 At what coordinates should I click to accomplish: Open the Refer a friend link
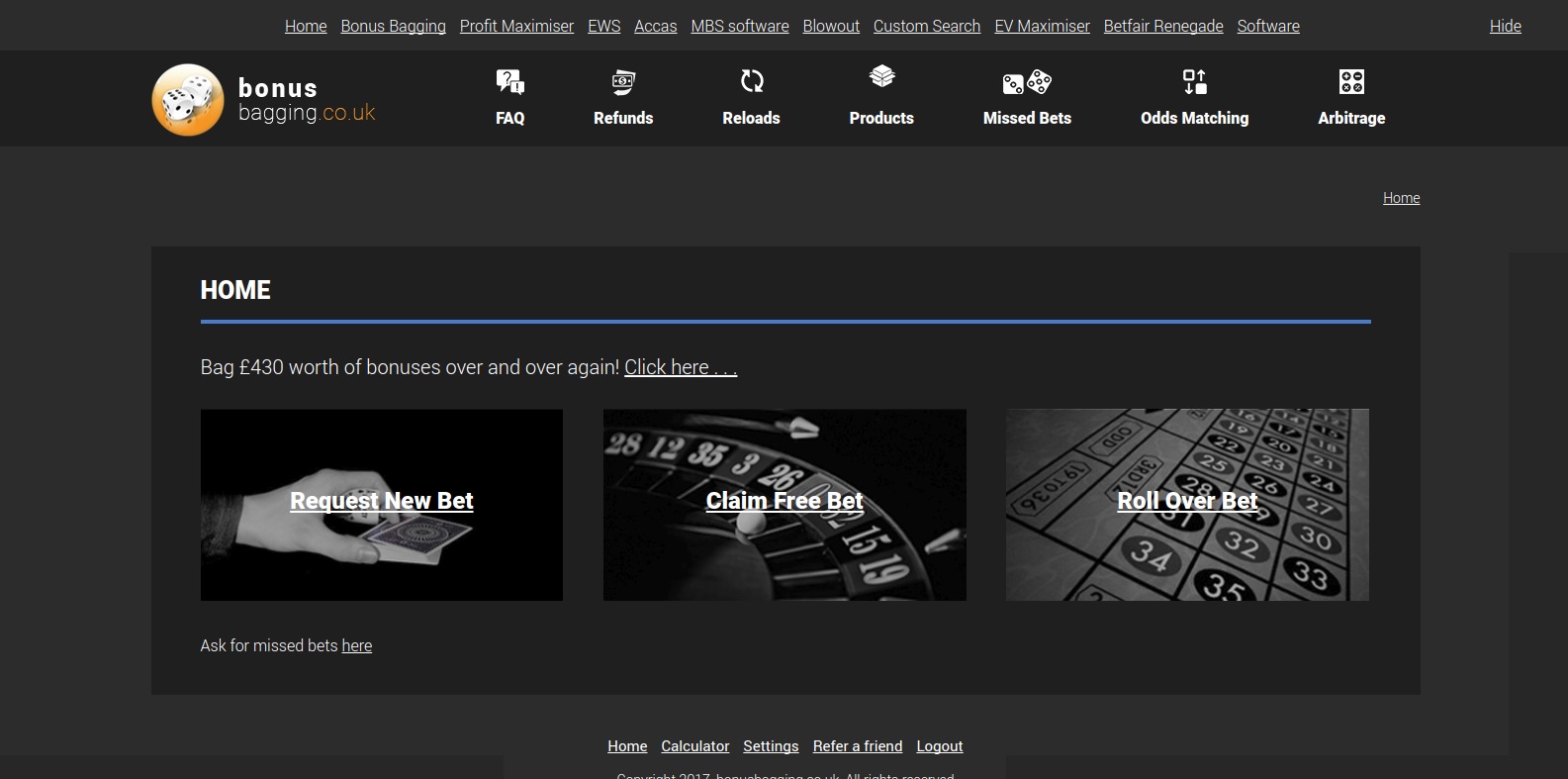[858, 746]
